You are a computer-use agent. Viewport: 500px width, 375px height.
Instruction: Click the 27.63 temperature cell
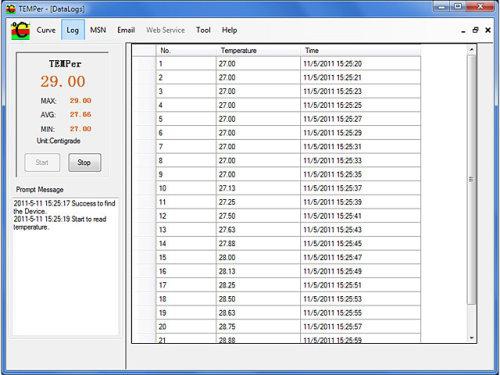point(258,230)
